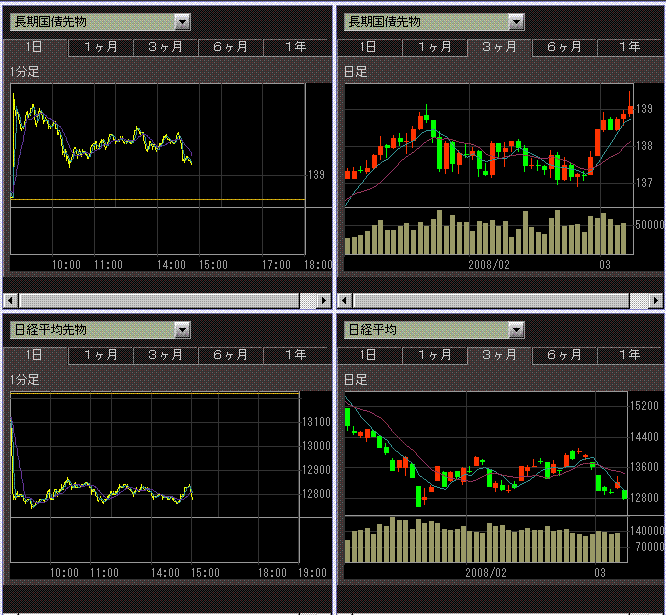Choose the 1ヶ月 tab in the 長期国債先物 日足 panel
This screenshot has height=615, width=666.
pyautogui.click(x=434, y=47)
